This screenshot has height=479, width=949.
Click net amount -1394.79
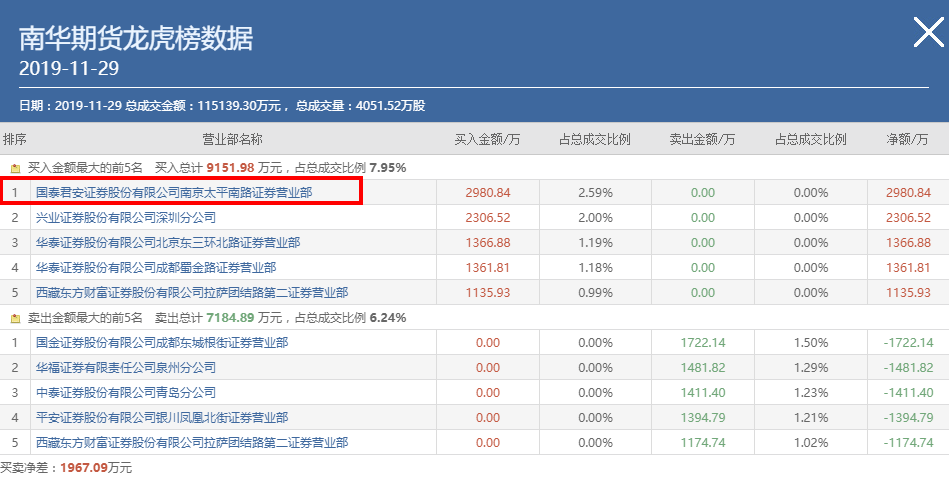click(x=908, y=418)
